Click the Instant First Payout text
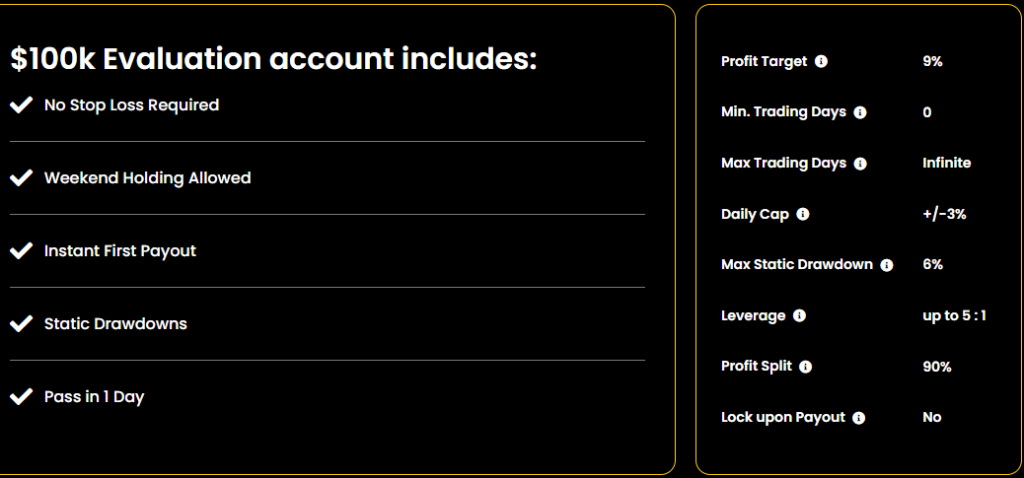 [x=120, y=251]
